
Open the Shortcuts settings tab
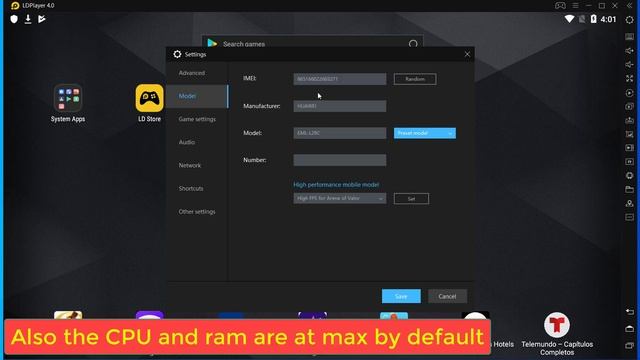coord(191,189)
